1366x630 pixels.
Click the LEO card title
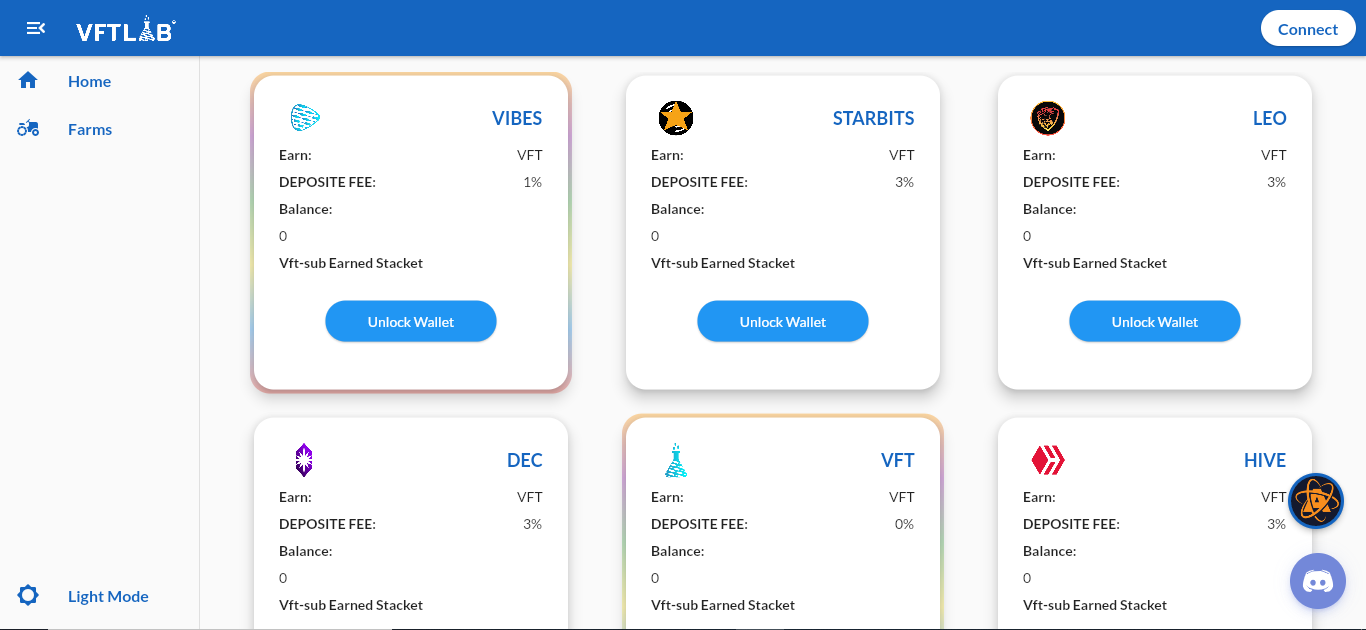point(1269,118)
